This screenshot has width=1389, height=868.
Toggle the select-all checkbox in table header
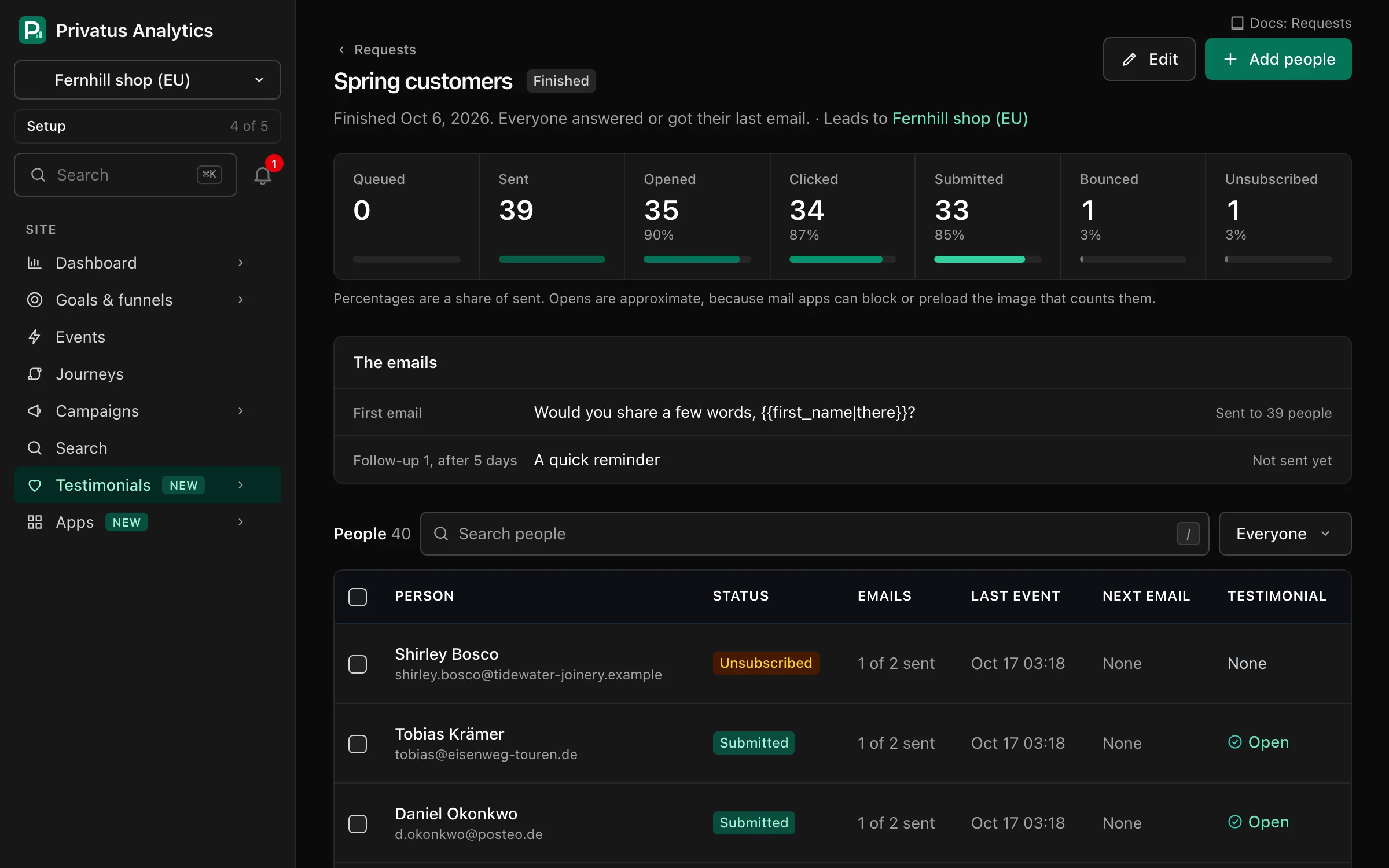pyautogui.click(x=358, y=597)
